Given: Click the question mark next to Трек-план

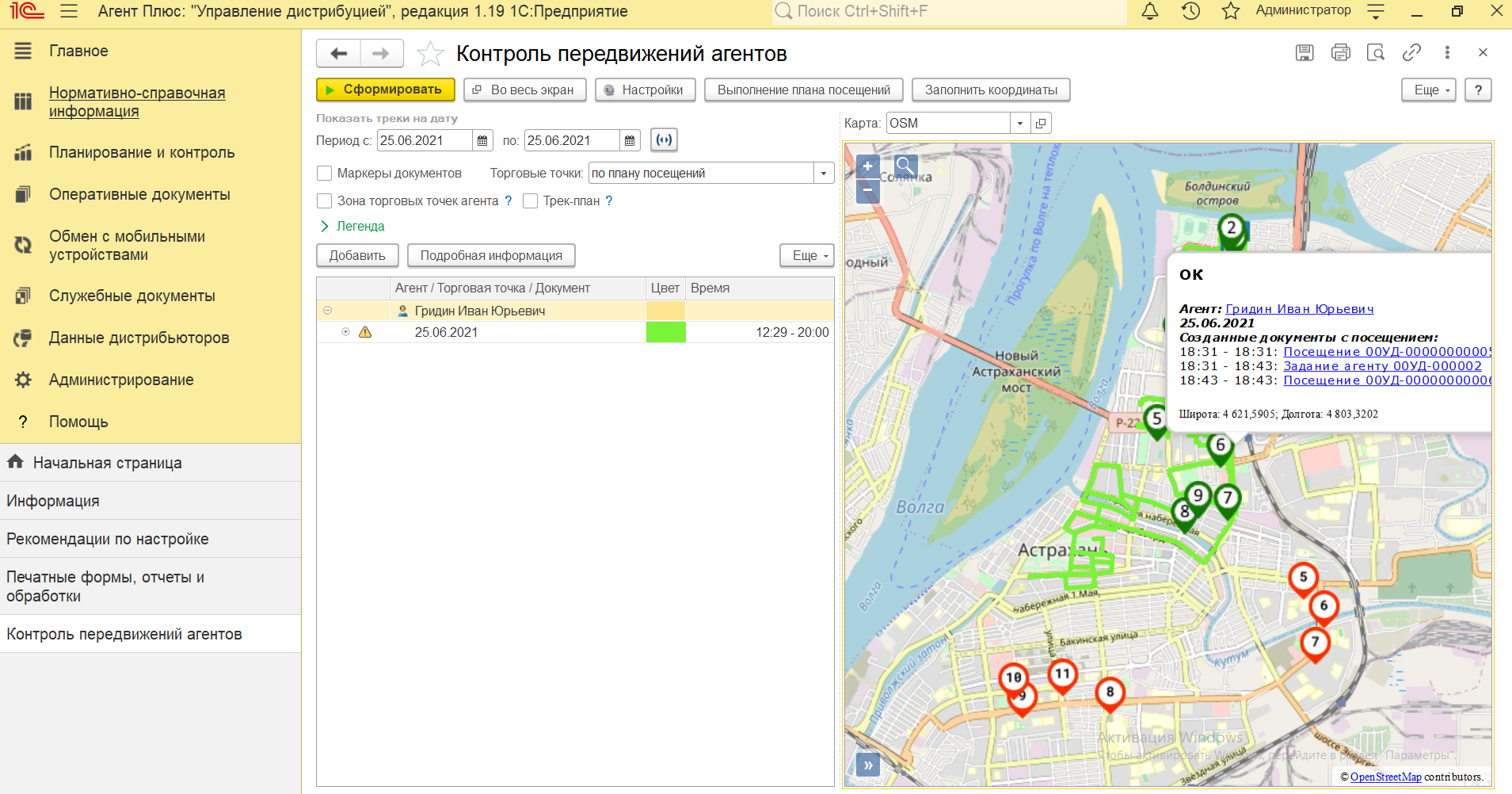Looking at the screenshot, I should point(609,201).
